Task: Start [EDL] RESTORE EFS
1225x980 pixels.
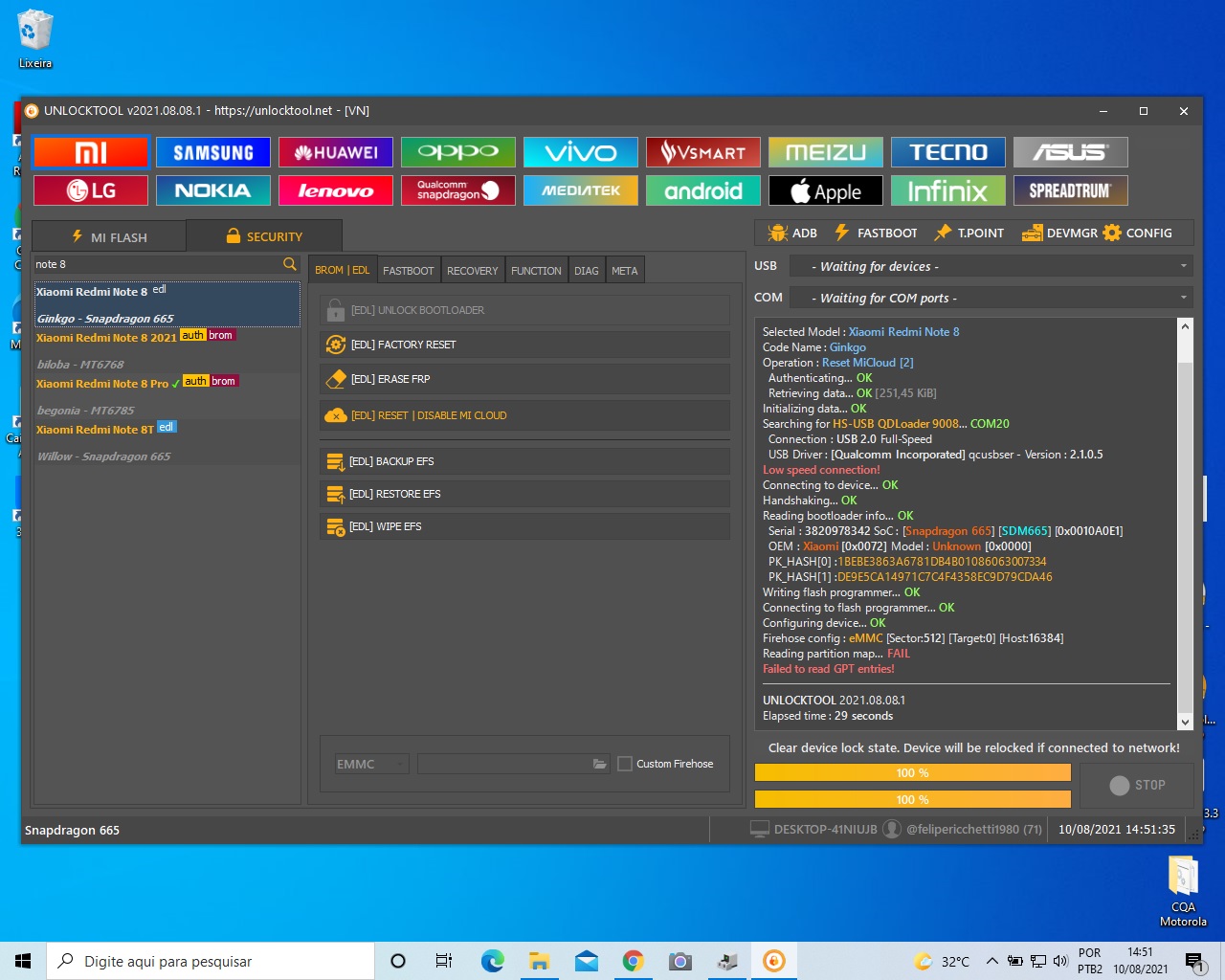Action: click(x=524, y=494)
